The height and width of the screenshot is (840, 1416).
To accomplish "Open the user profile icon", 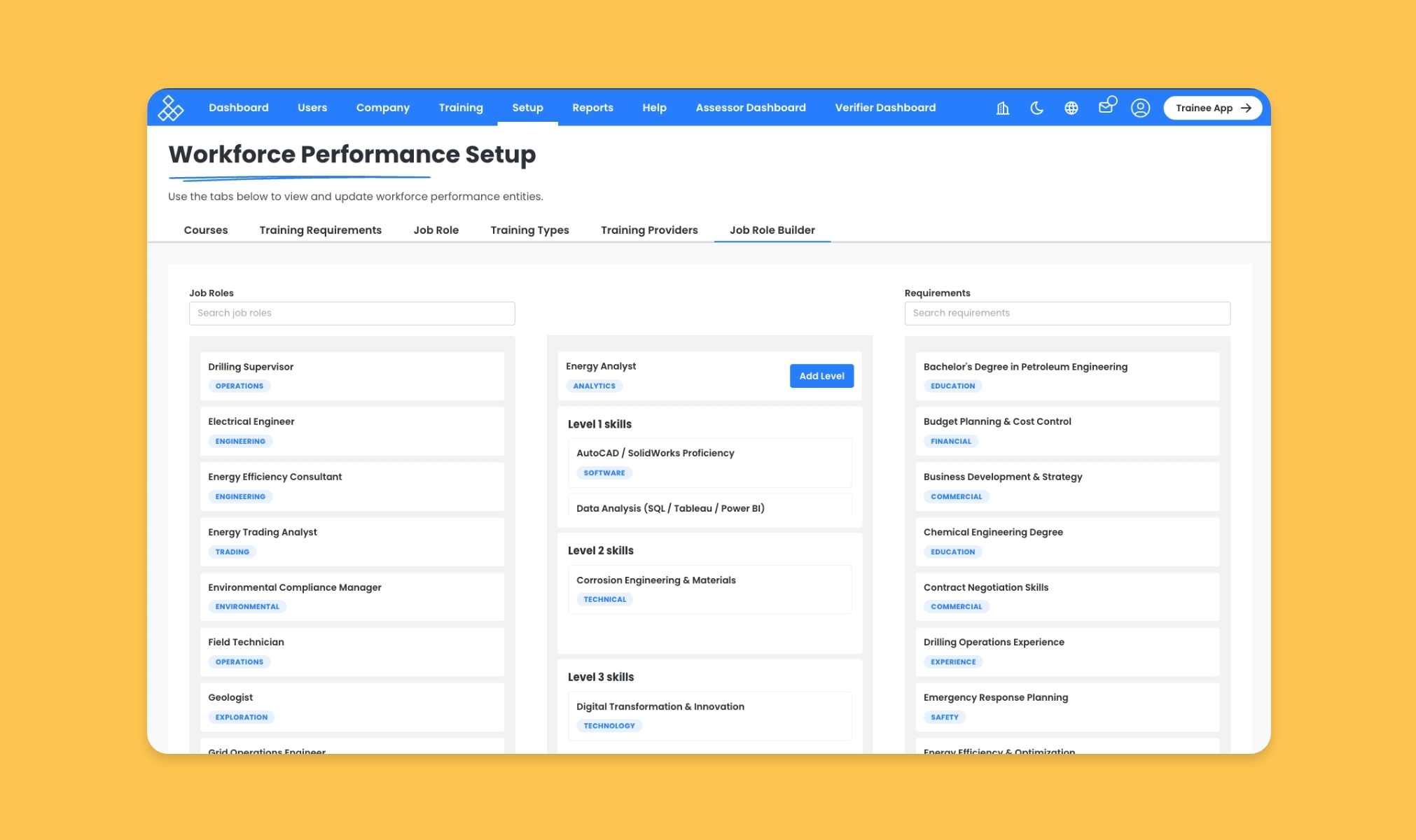I will [x=1140, y=108].
